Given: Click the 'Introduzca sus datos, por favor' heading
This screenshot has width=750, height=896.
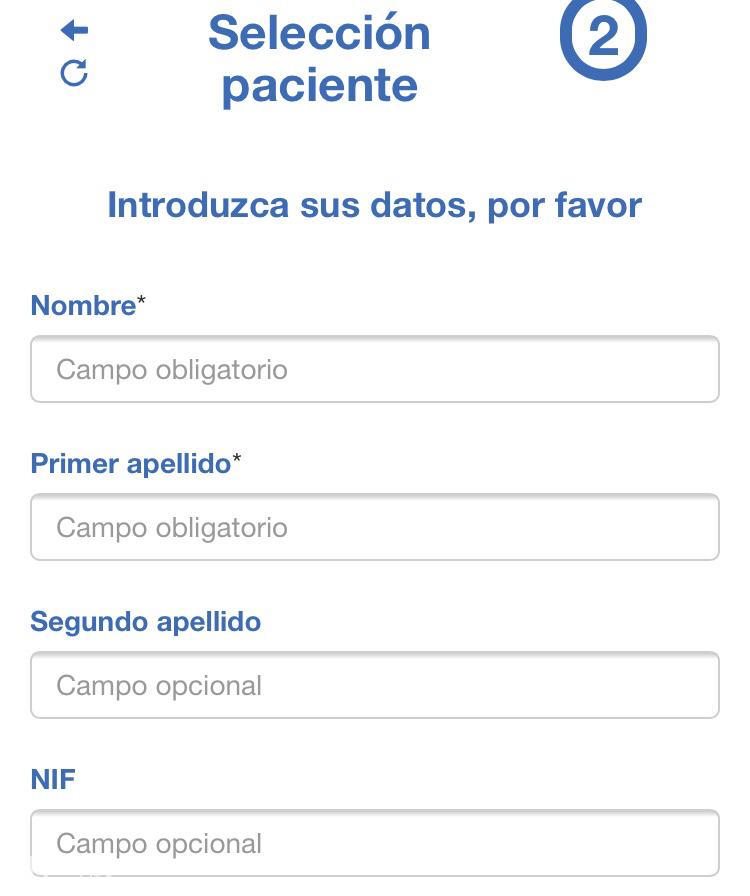Looking at the screenshot, I should coord(375,205).
